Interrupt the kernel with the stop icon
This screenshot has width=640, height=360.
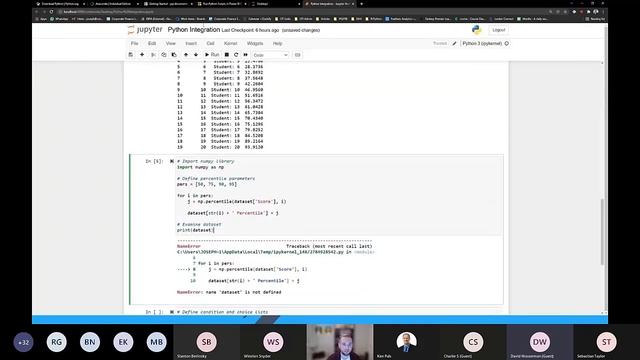pyautogui.click(x=227, y=55)
